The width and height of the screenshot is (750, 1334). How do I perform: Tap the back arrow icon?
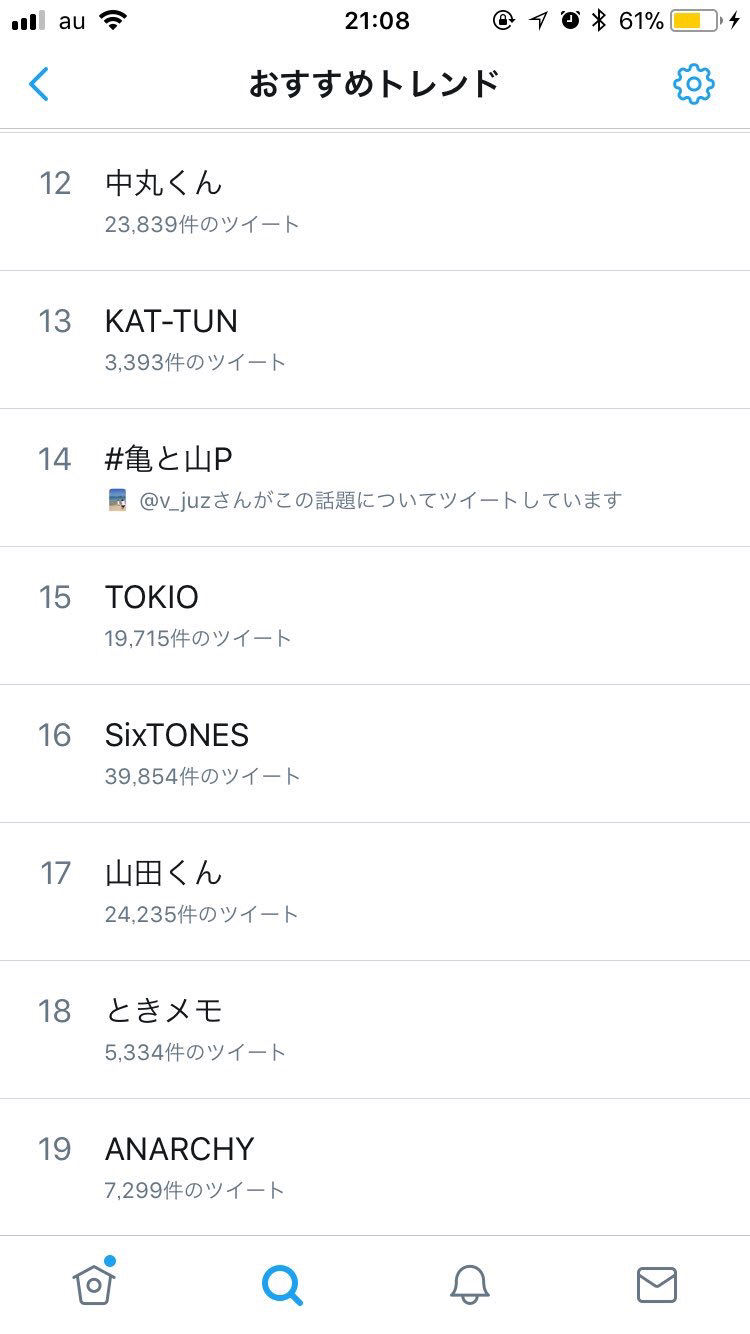tap(39, 85)
